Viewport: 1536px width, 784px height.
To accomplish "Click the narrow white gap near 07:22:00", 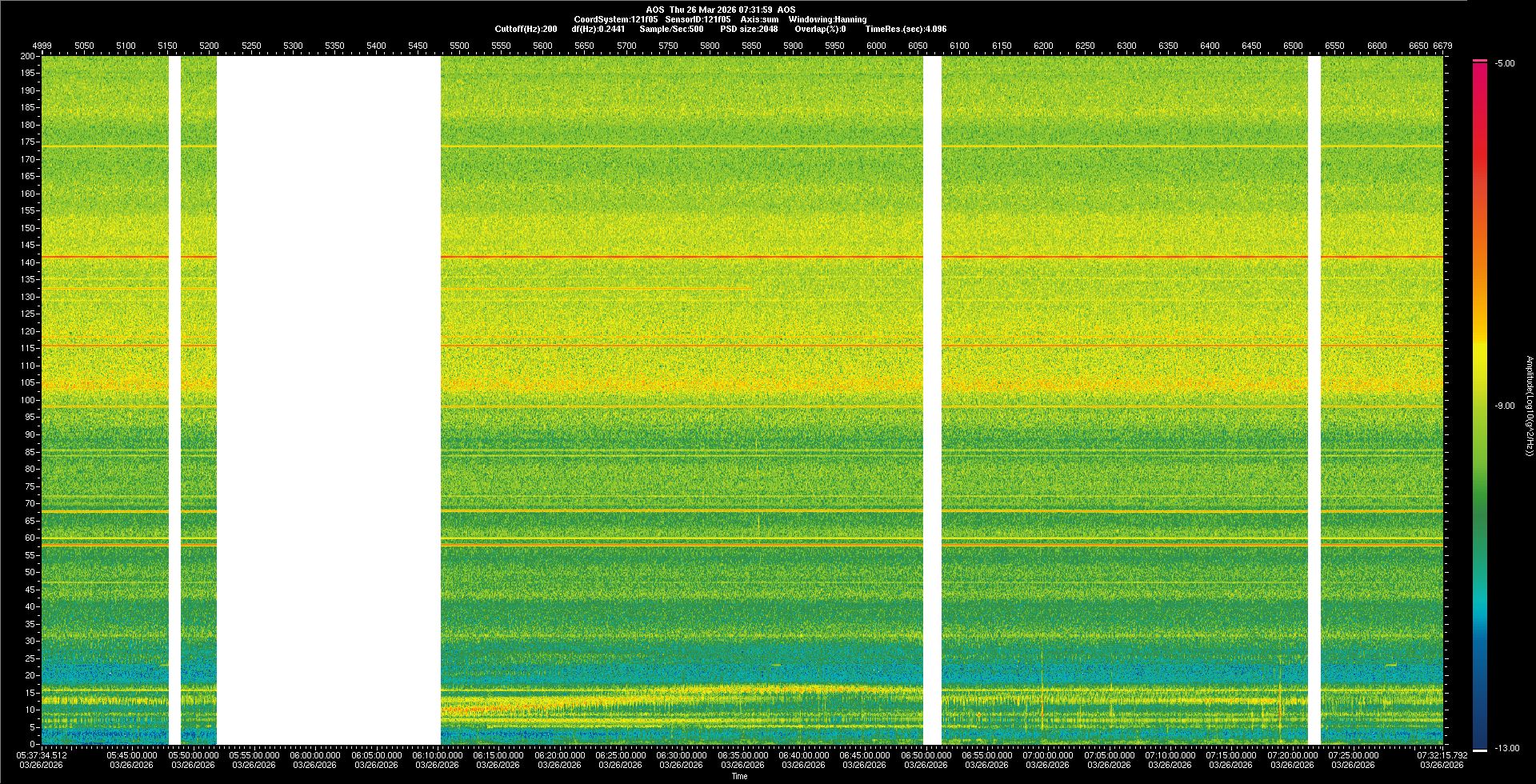I will point(1314,400).
